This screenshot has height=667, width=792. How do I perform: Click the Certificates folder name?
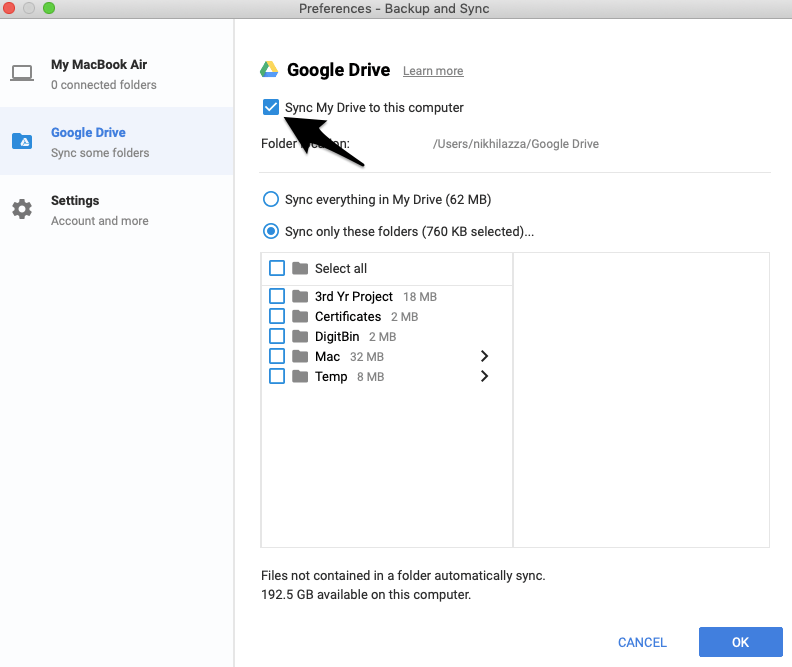click(x=348, y=317)
